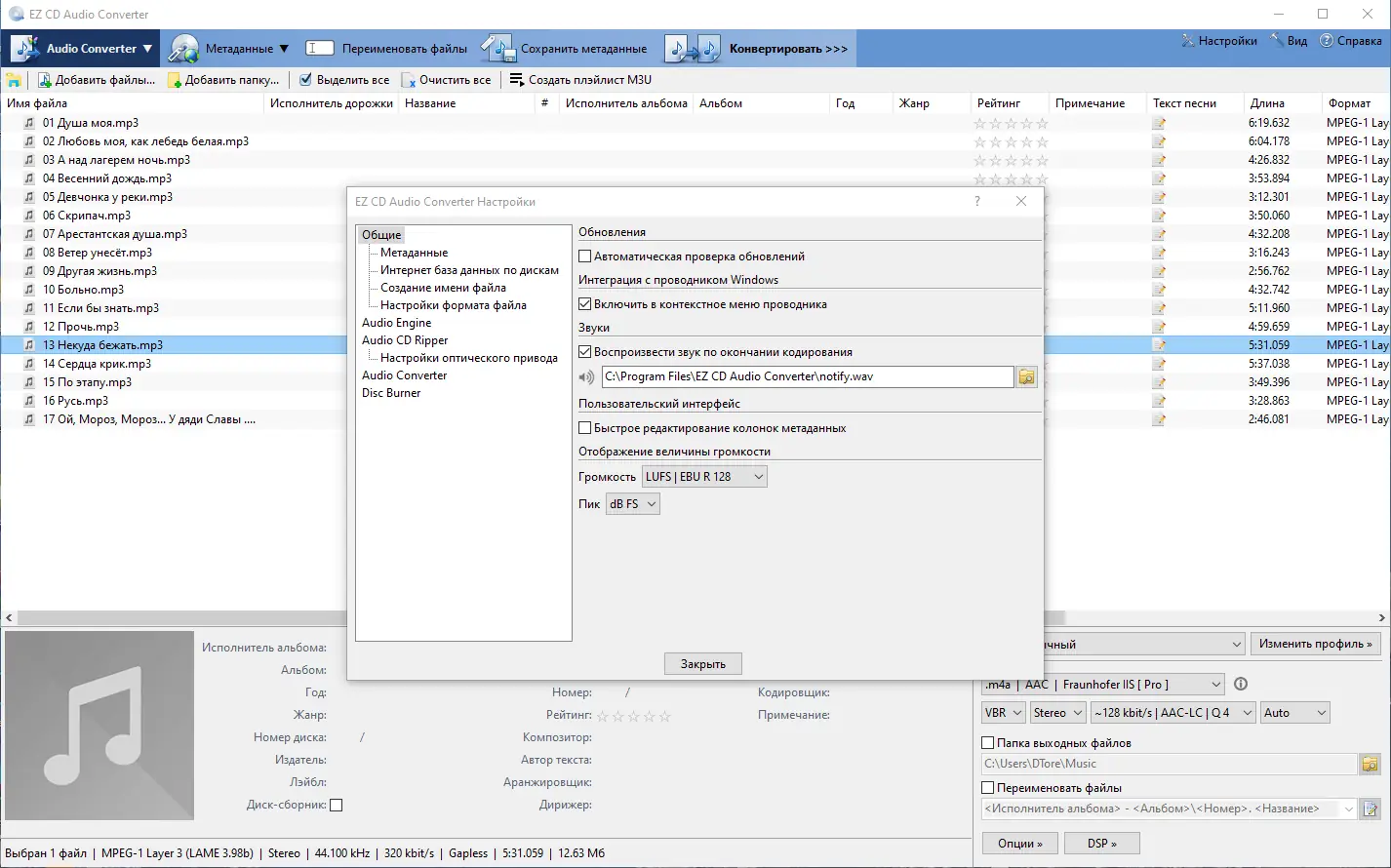Select Audio CD Ripper in settings tree
1391x868 pixels.
tap(405, 340)
